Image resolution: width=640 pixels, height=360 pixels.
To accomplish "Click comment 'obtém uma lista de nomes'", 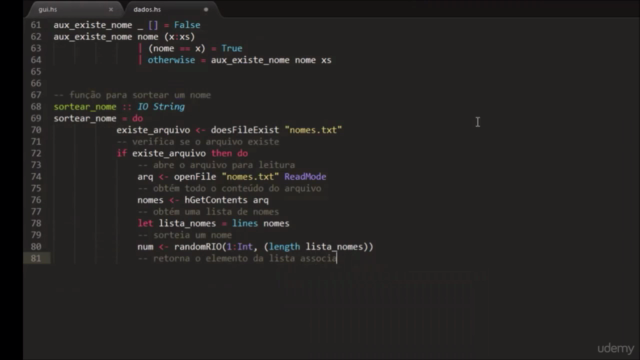I will point(216,212).
